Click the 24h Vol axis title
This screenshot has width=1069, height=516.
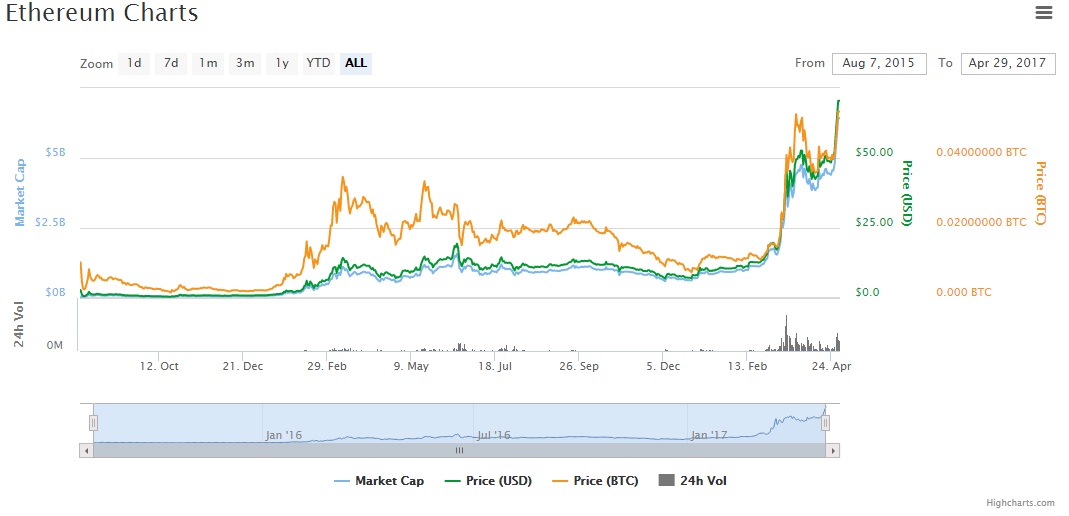click(20, 325)
